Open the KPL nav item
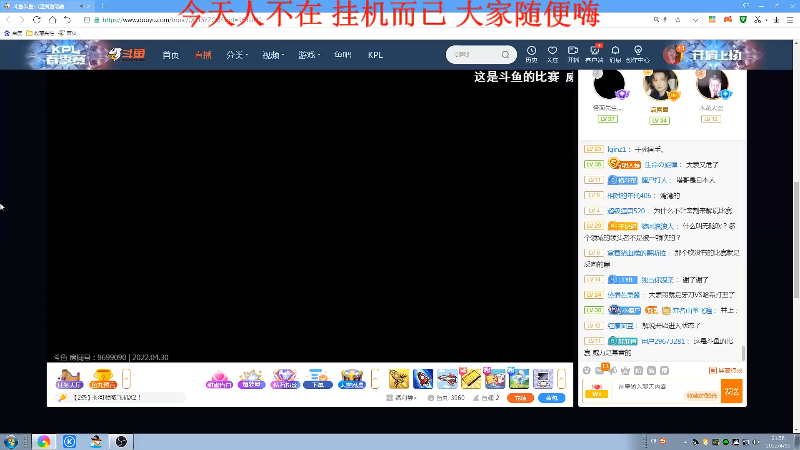 click(x=376, y=55)
